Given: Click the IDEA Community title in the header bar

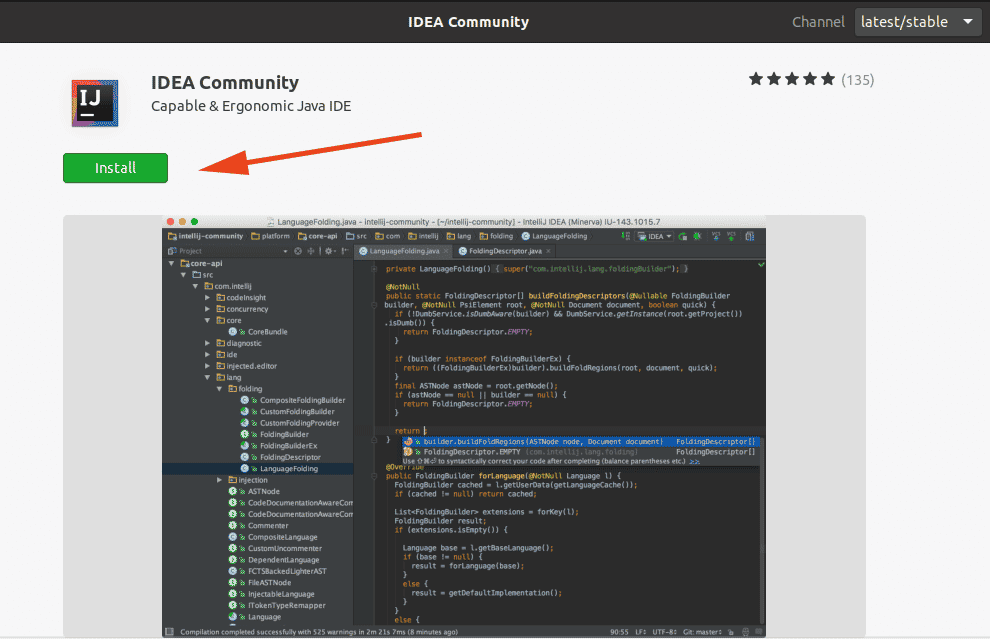Looking at the screenshot, I should tap(468, 22).
